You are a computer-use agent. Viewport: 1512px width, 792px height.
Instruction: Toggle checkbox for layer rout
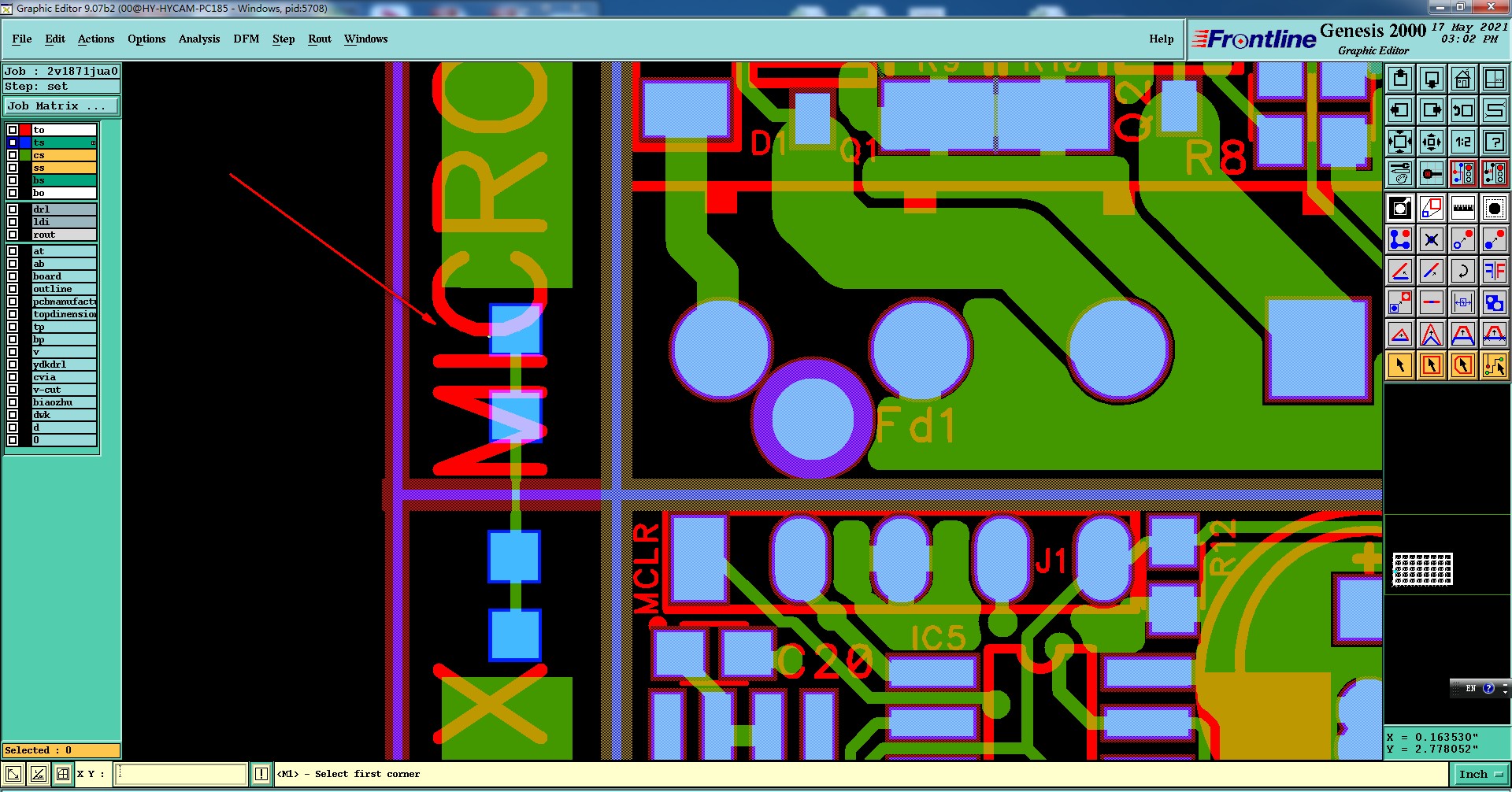tap(13, 235)
